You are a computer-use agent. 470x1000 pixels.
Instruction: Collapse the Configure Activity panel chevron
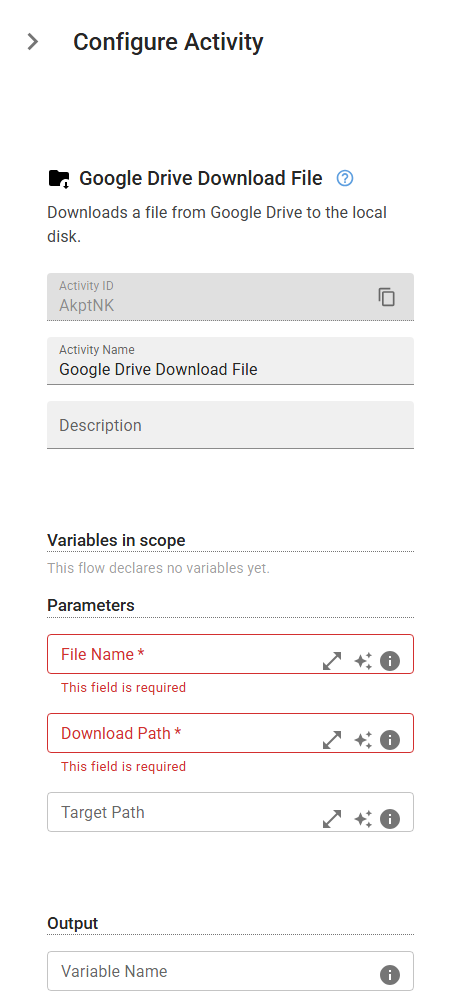(x=33, y=42)
